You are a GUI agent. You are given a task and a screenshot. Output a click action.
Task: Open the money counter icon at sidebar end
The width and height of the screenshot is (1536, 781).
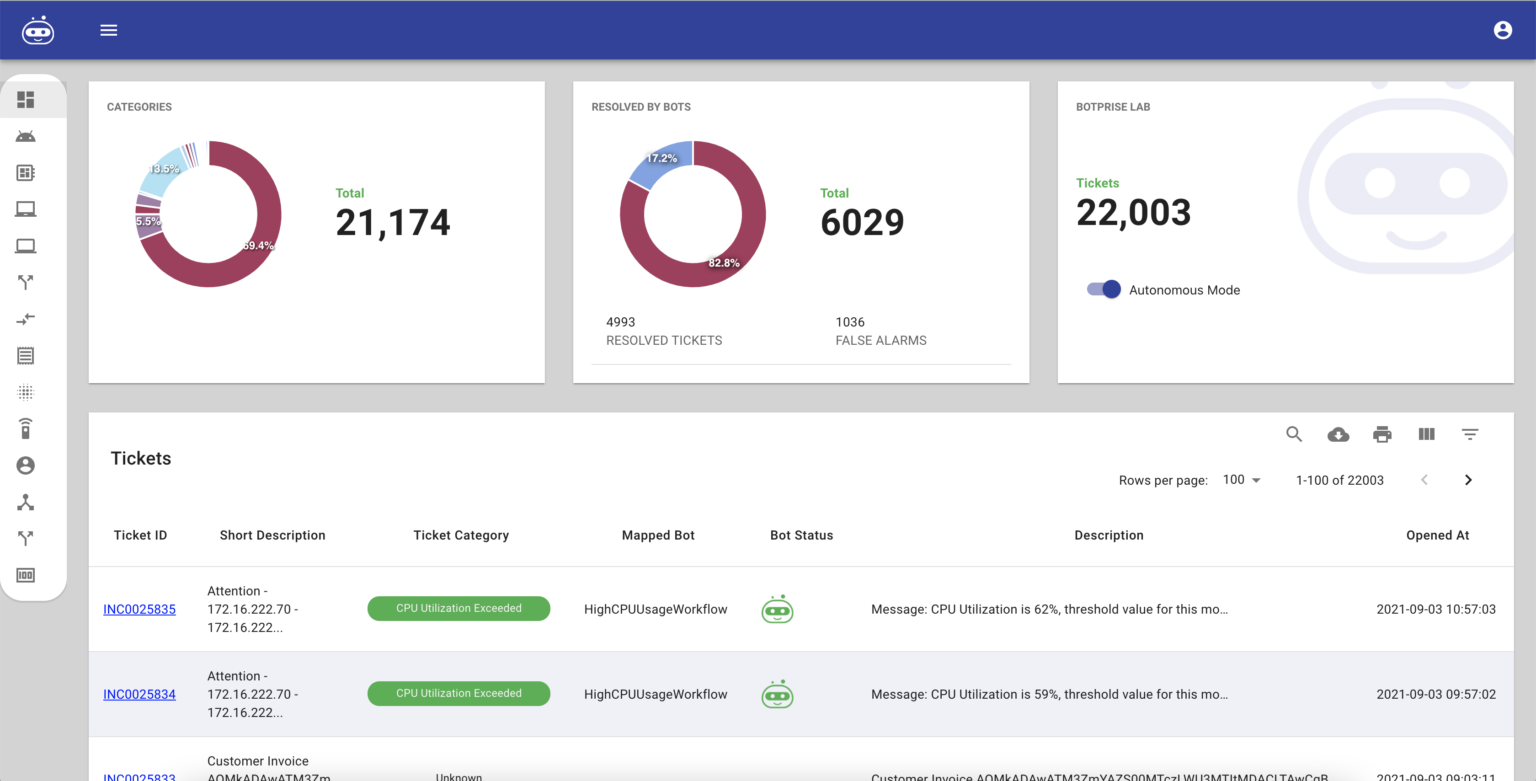[x=26, y=575]
